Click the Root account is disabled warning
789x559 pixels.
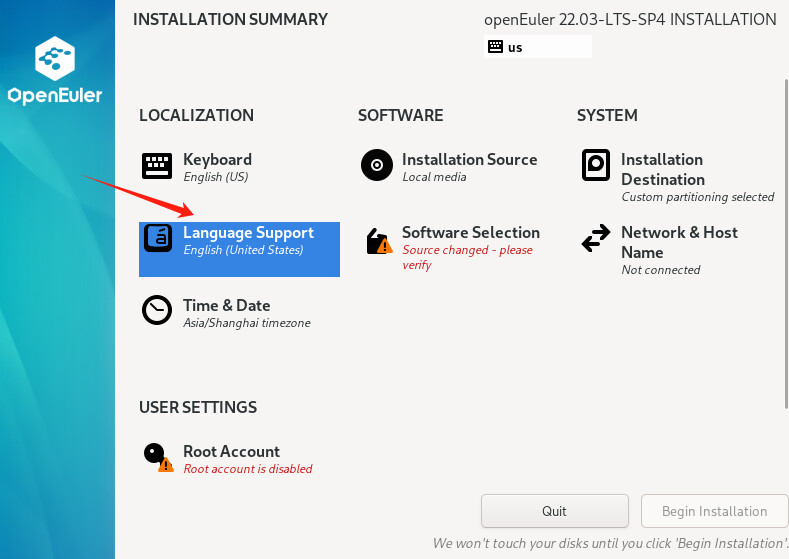[248, 469]
